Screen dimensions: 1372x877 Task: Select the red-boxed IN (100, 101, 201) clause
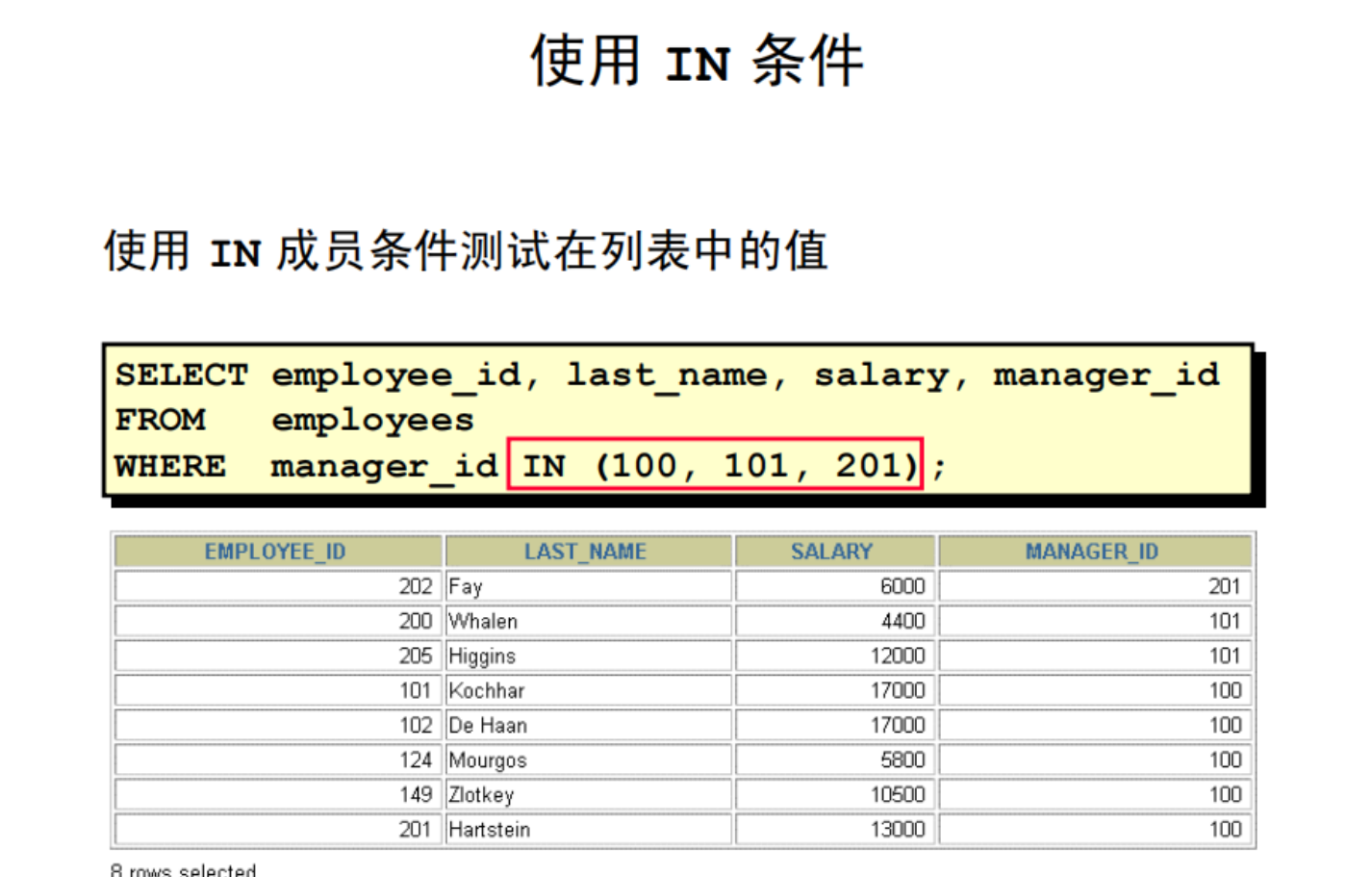pyautogui.click(x=715, y=465)
